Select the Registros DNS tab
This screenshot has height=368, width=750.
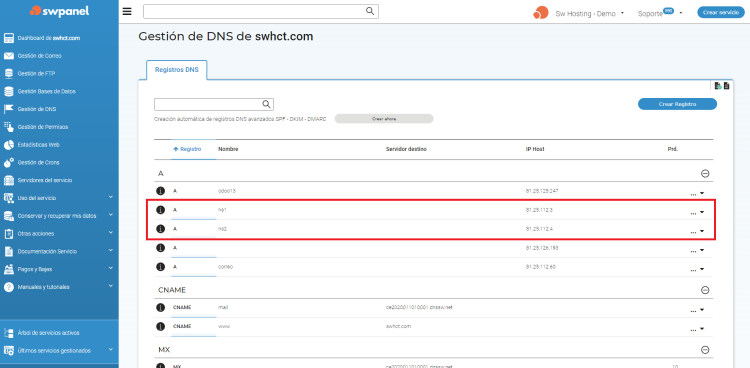tap(176, 70)
